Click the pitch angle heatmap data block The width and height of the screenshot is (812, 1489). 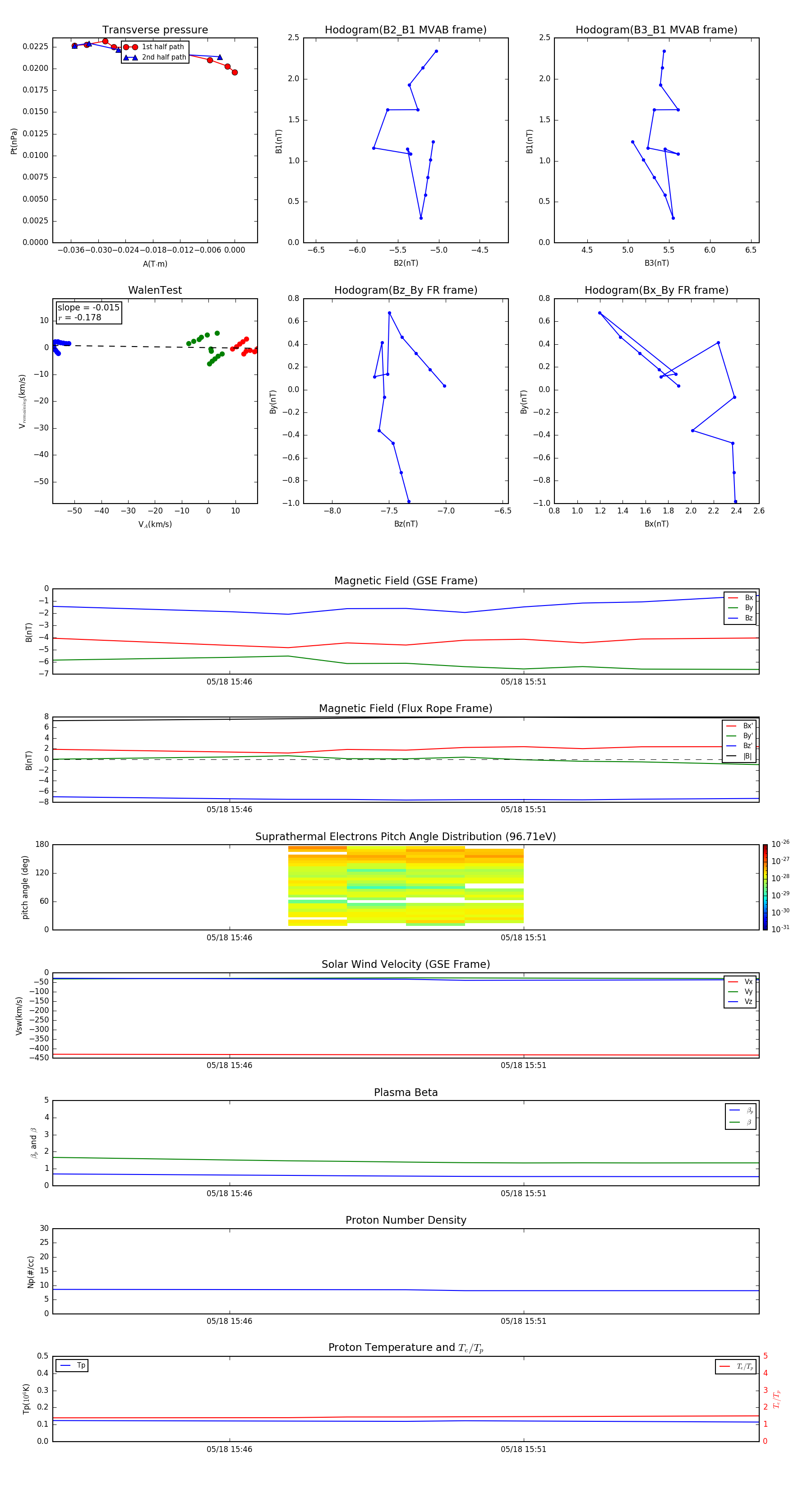[406, 886]
